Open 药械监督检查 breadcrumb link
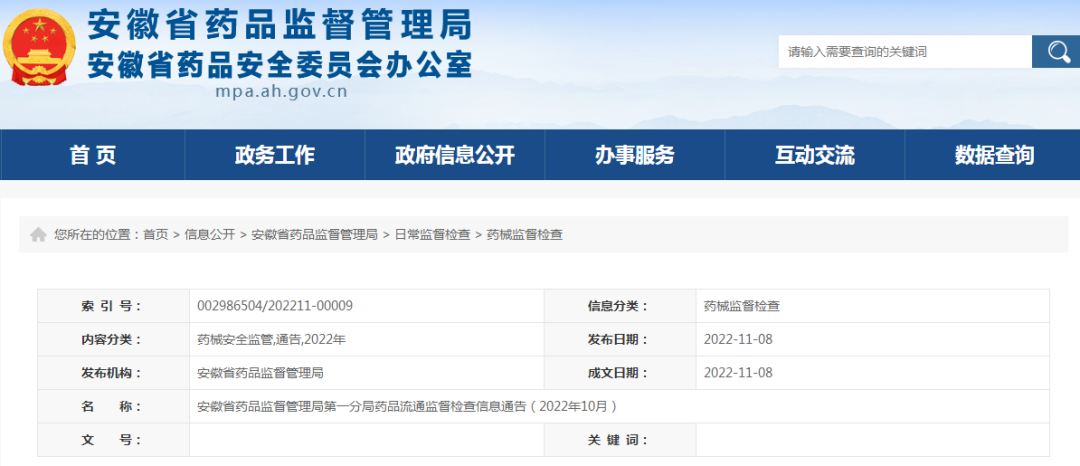 (x=525, y=235)
